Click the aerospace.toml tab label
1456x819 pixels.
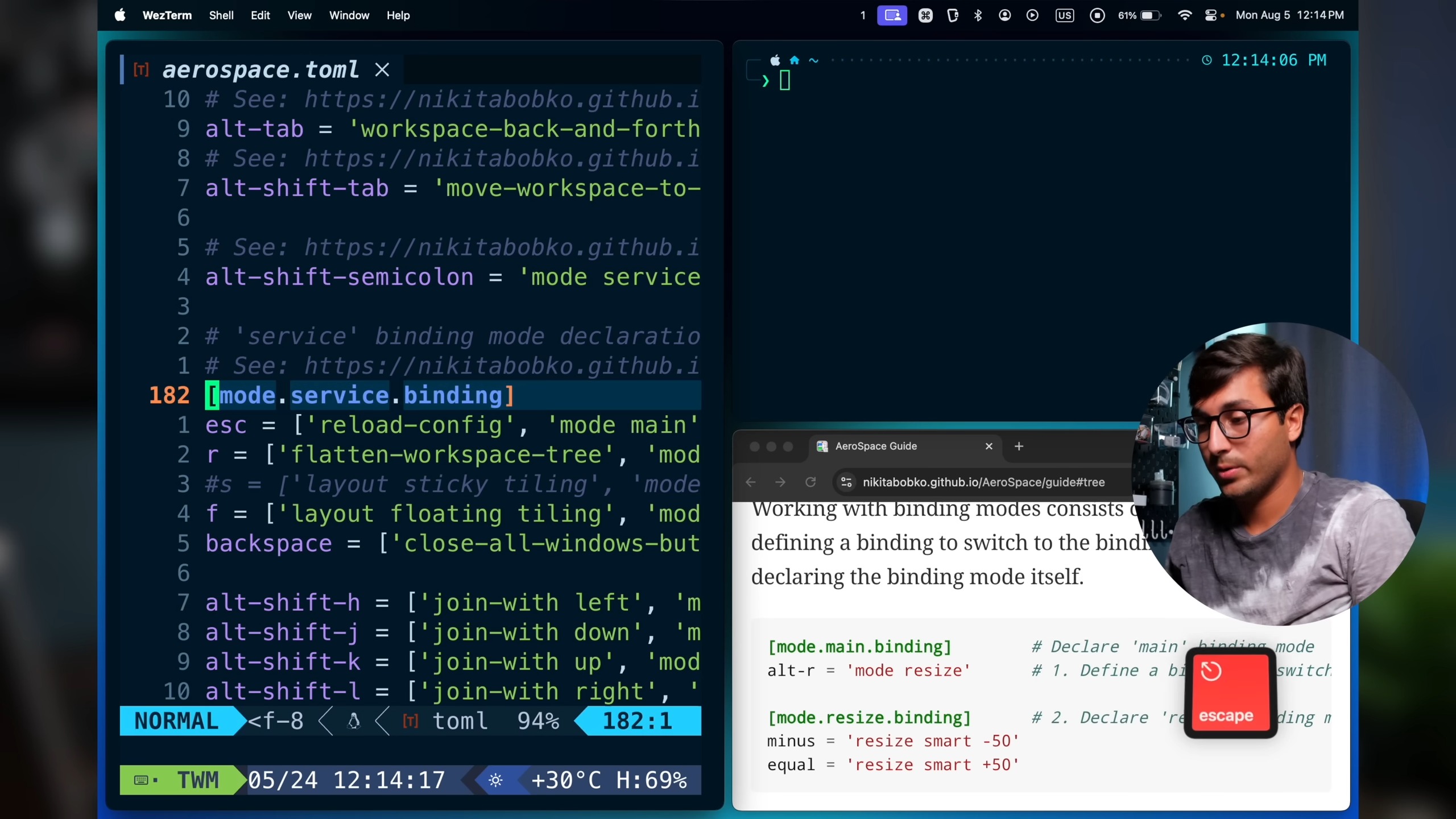point(260,70)
